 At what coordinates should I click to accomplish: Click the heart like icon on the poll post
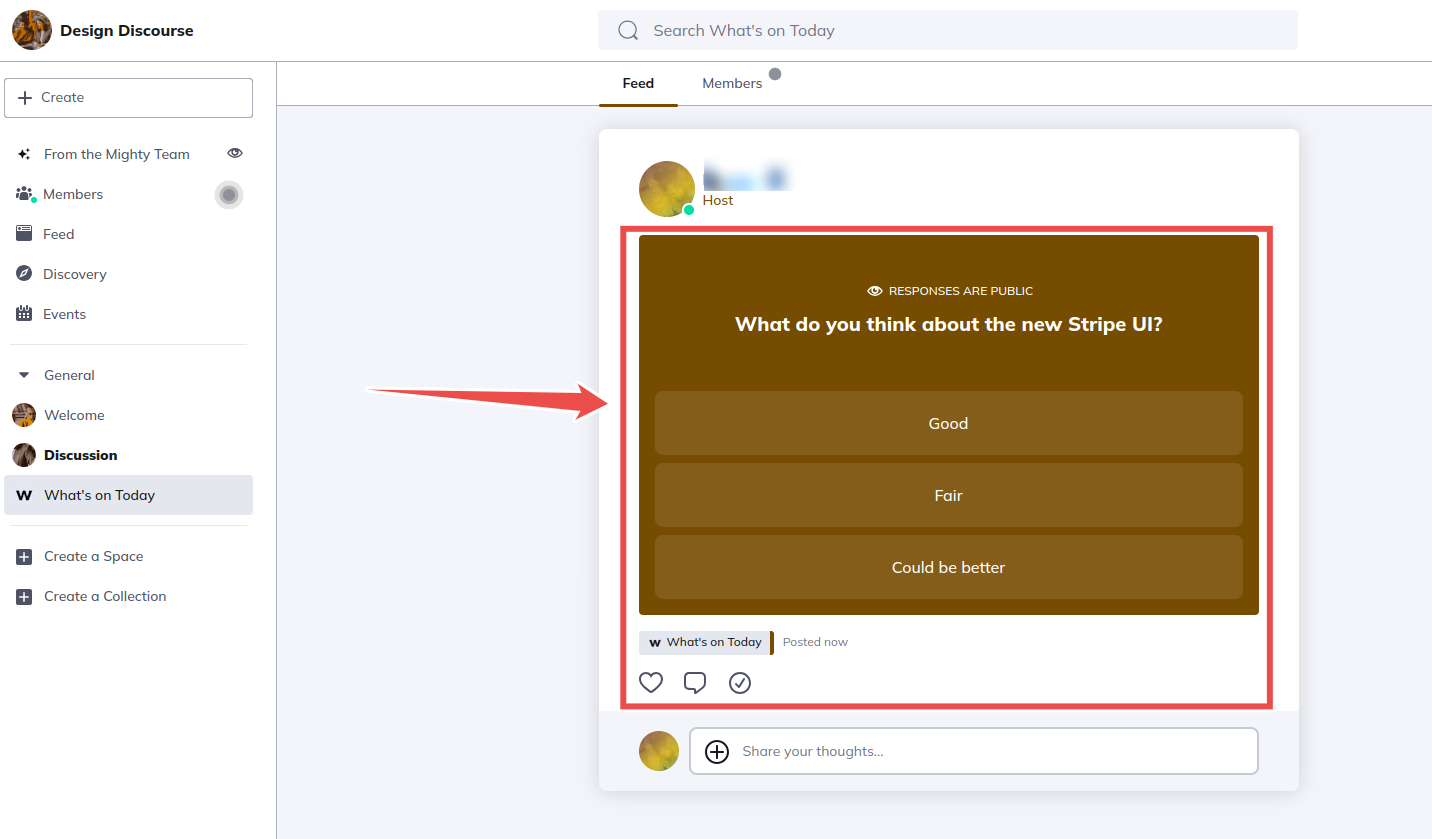[x=651, y=683]
